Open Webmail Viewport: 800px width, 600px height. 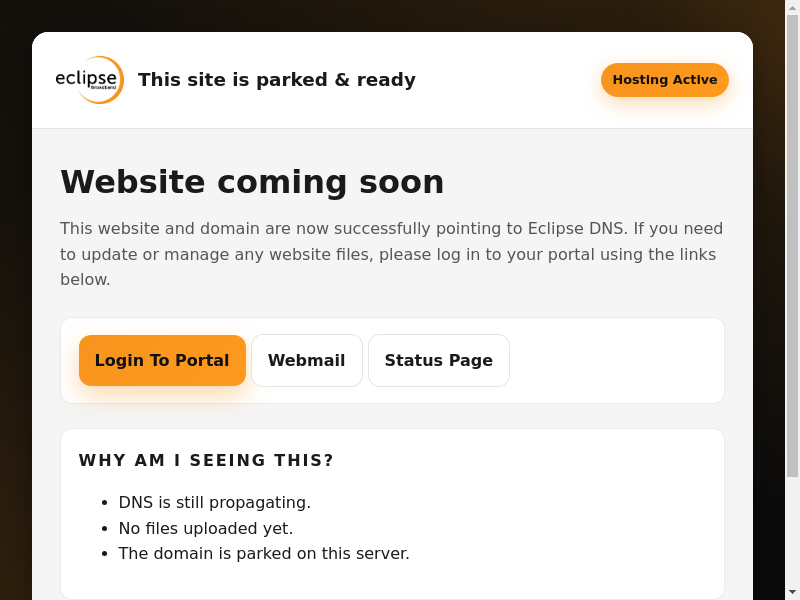pos(306,361)
